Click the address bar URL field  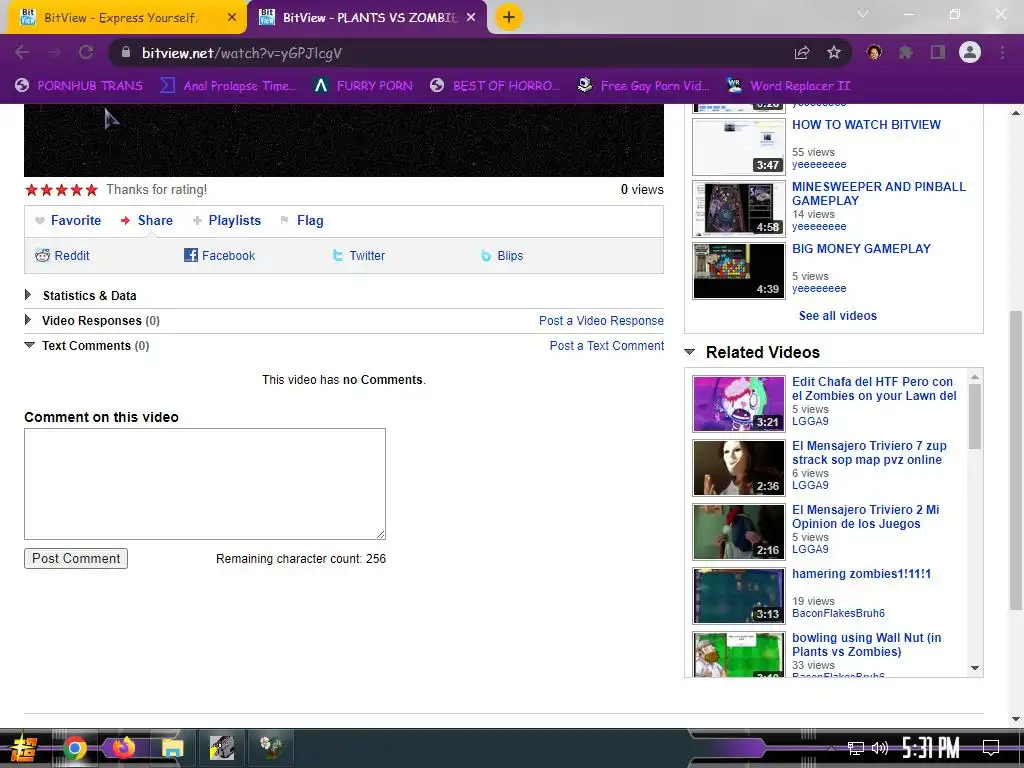point(451,53)
